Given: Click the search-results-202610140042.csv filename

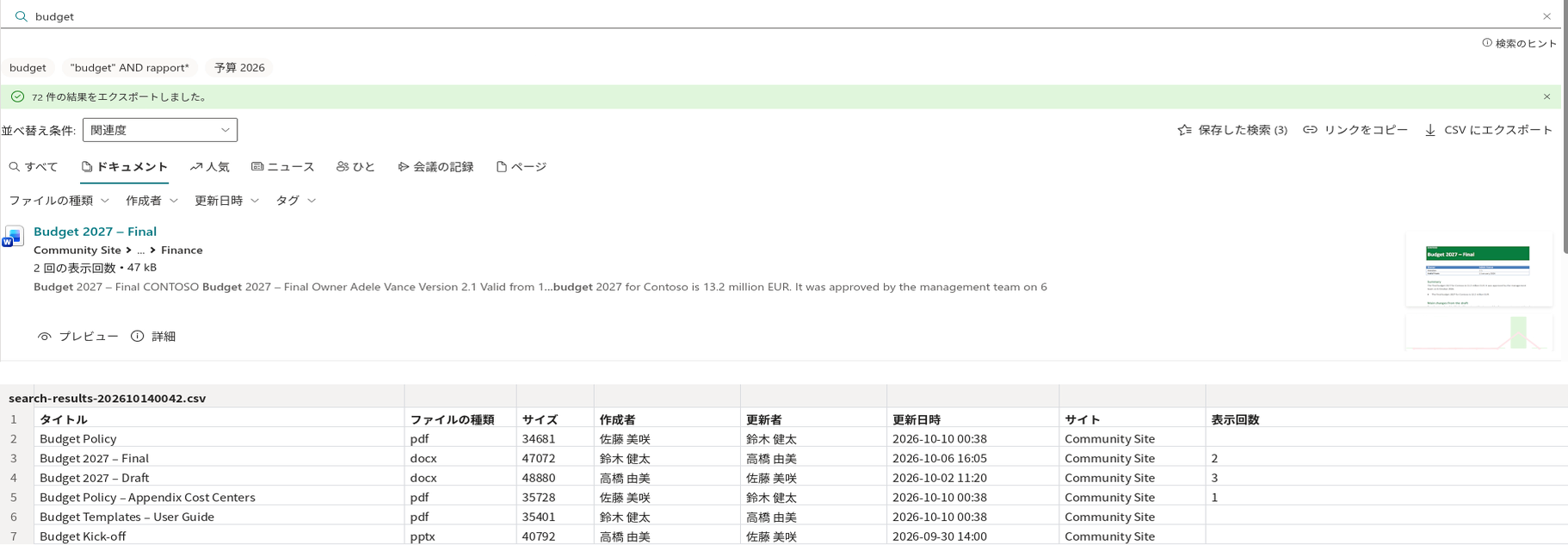Looking at the screenshot, I should click(x=108, y=399).
